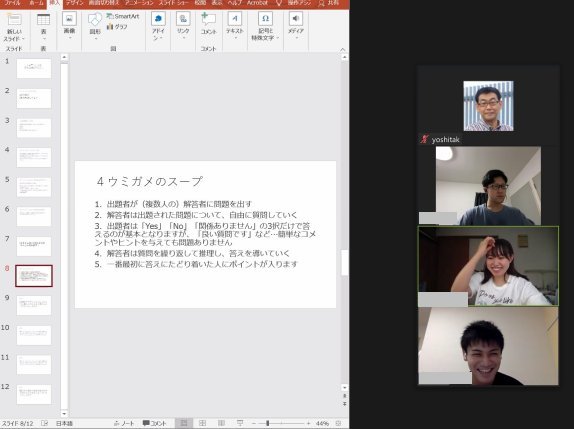Click thumbnail pane scroll down arrow
The height and width of the screenshot is (429, 574).
(64, 414)
